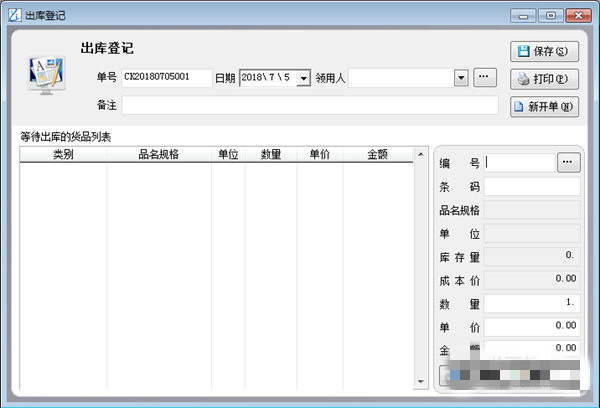Click the 备注 remarks input field

(x=310, y=105)
